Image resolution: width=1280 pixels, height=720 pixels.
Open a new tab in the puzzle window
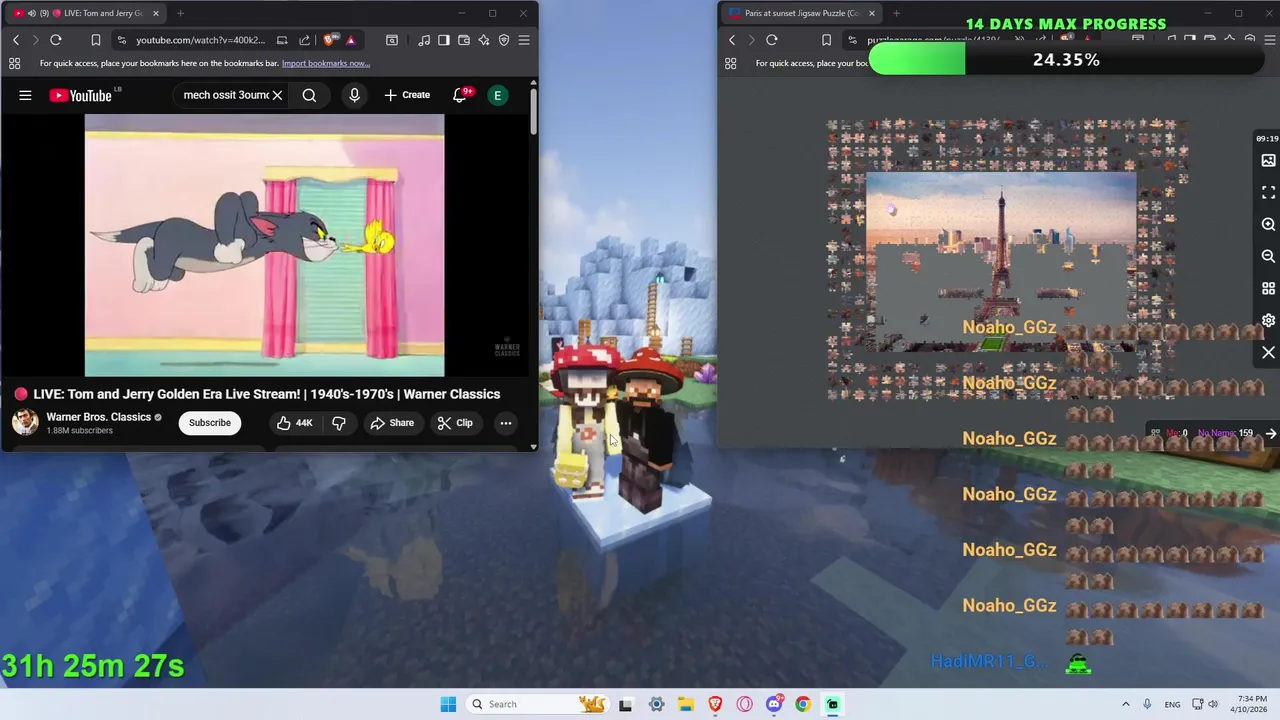click(896, 13)
